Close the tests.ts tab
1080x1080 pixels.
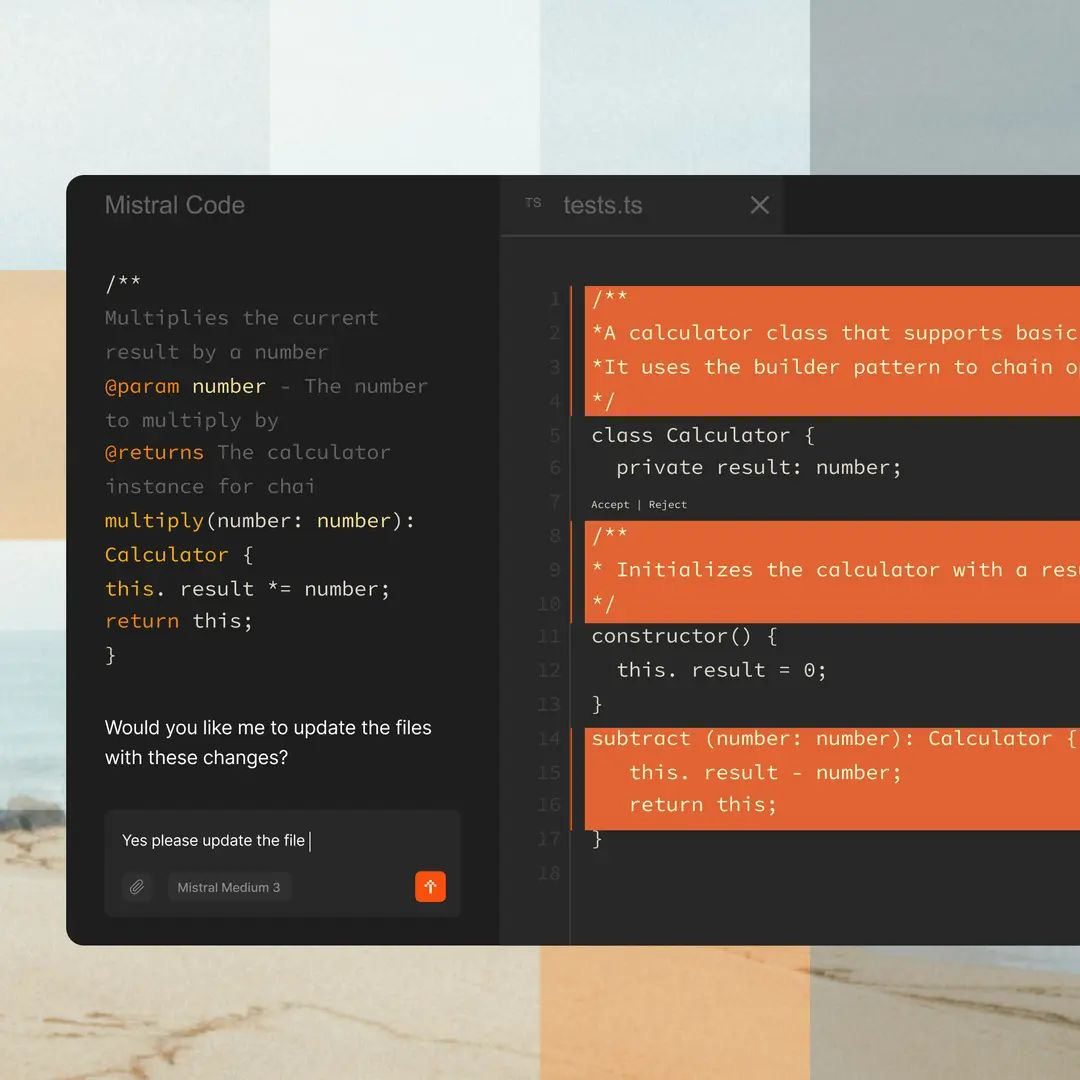pos(759,205)
